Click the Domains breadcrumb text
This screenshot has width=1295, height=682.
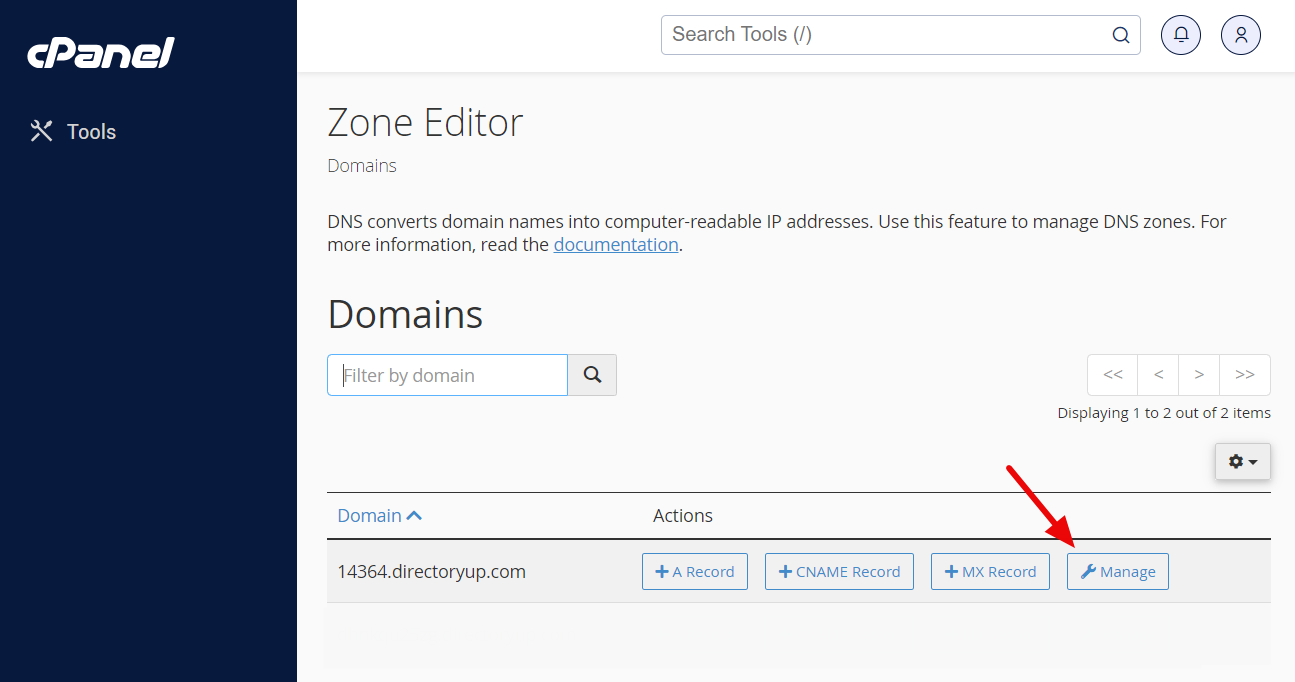point(362,166)
